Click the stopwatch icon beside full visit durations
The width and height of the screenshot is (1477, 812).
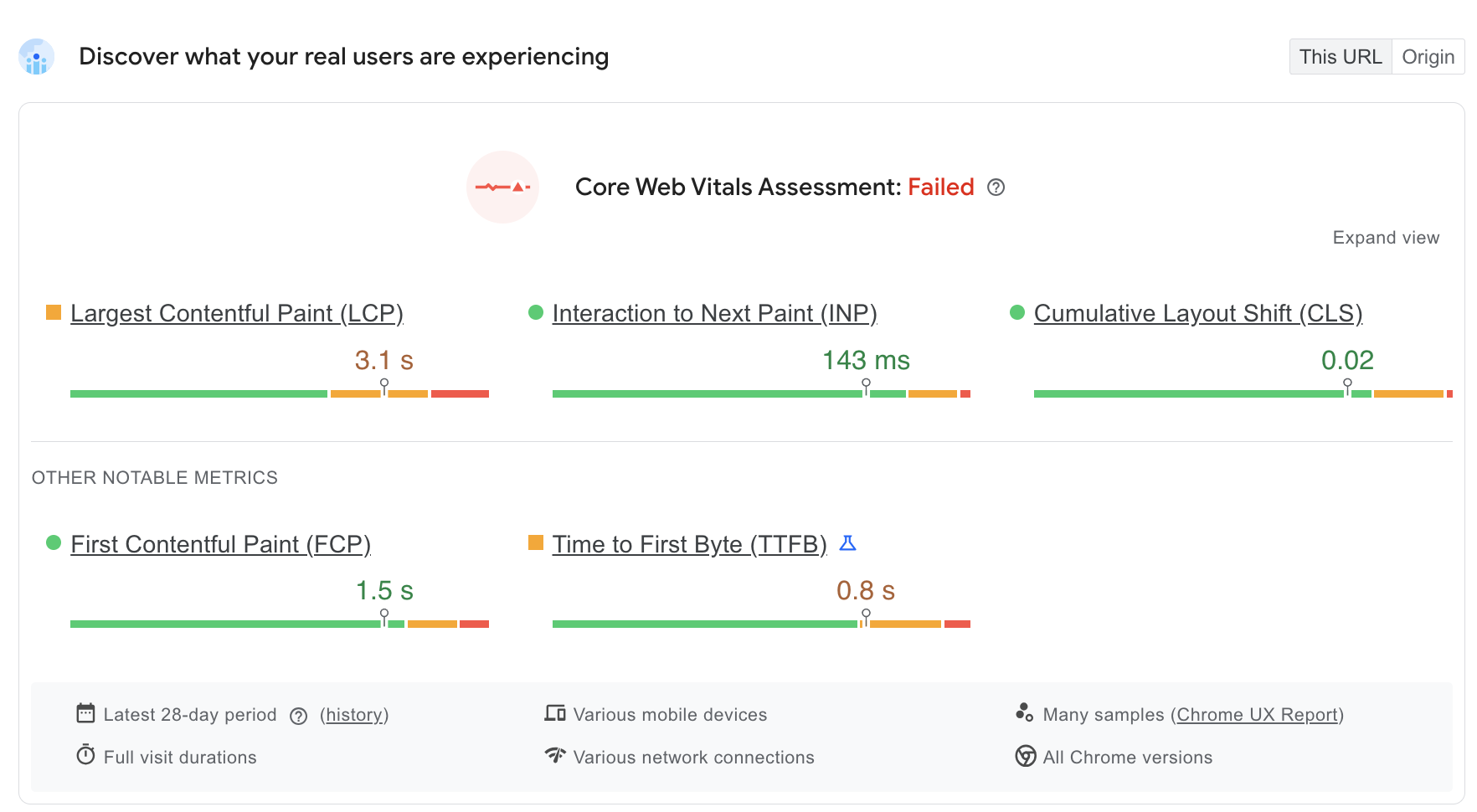(85, 755)
